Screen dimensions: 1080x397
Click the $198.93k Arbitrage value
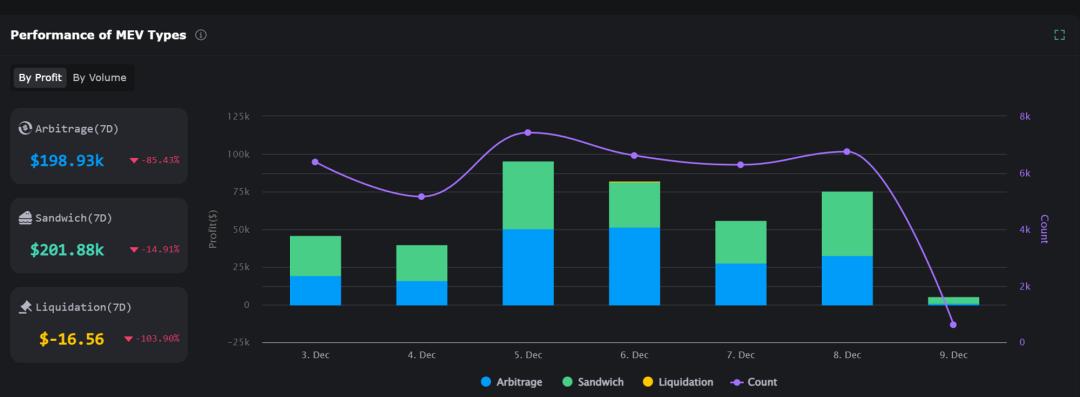67,161
